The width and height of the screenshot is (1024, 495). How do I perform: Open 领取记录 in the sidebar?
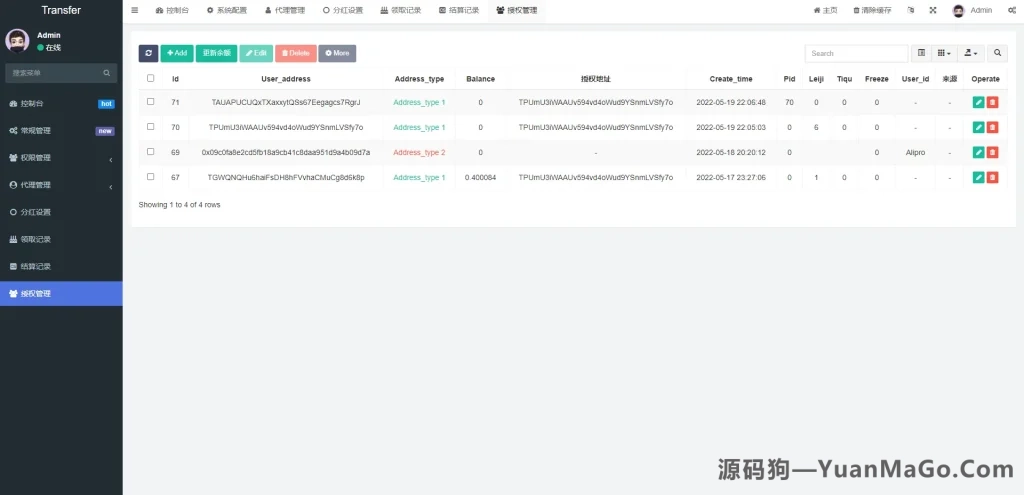click(x=61, y=240)
